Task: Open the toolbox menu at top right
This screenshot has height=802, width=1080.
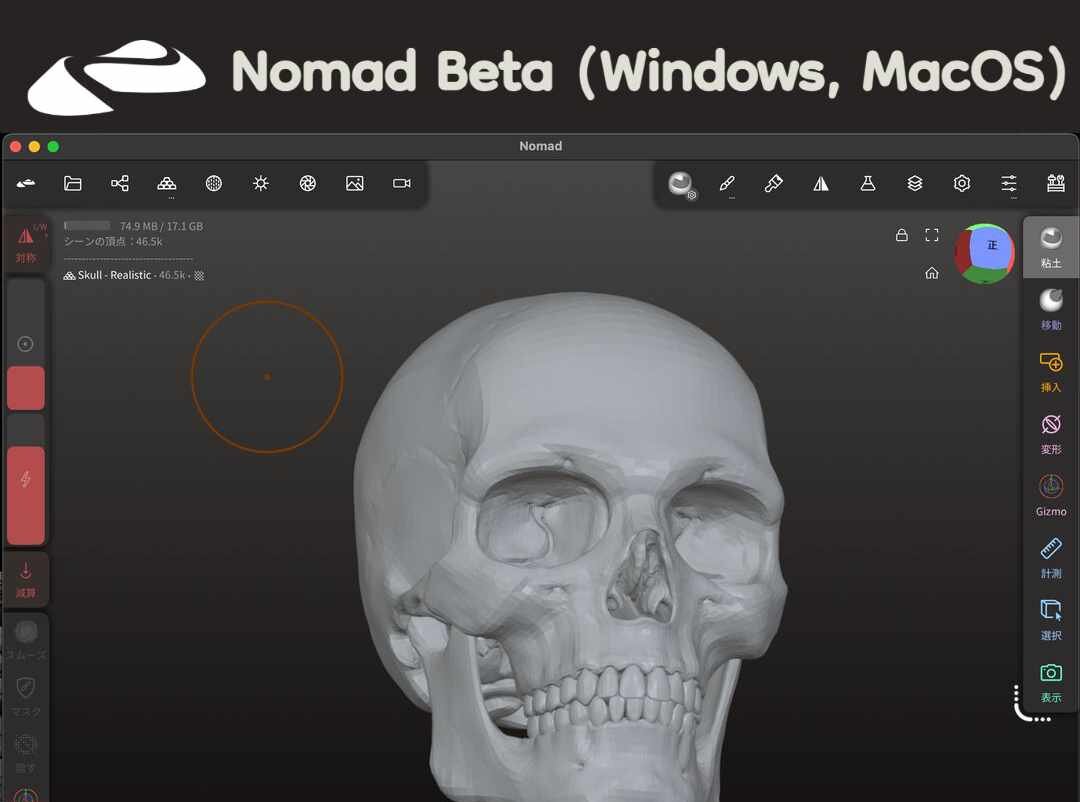Action: click(x=1055, y=184)
